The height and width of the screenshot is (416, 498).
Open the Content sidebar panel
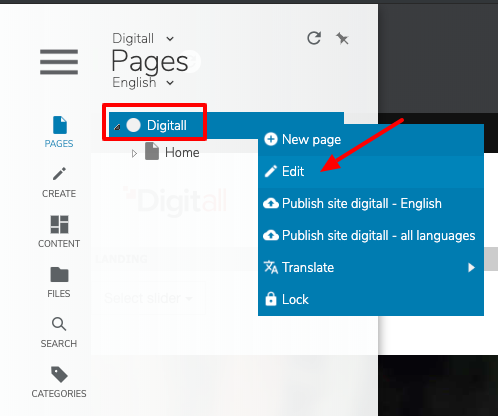(59, 232)
